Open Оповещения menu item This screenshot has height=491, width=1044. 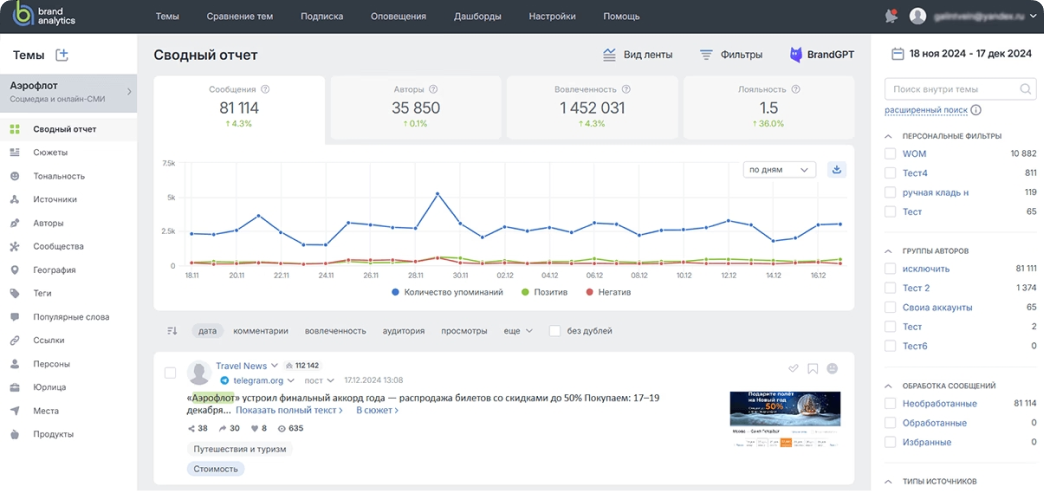(398, 16)
